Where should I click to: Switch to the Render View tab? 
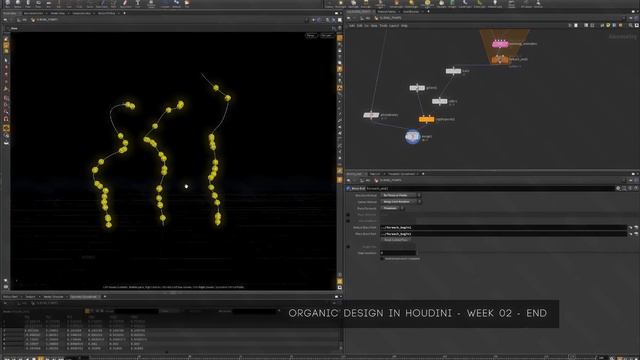point(57,13)
